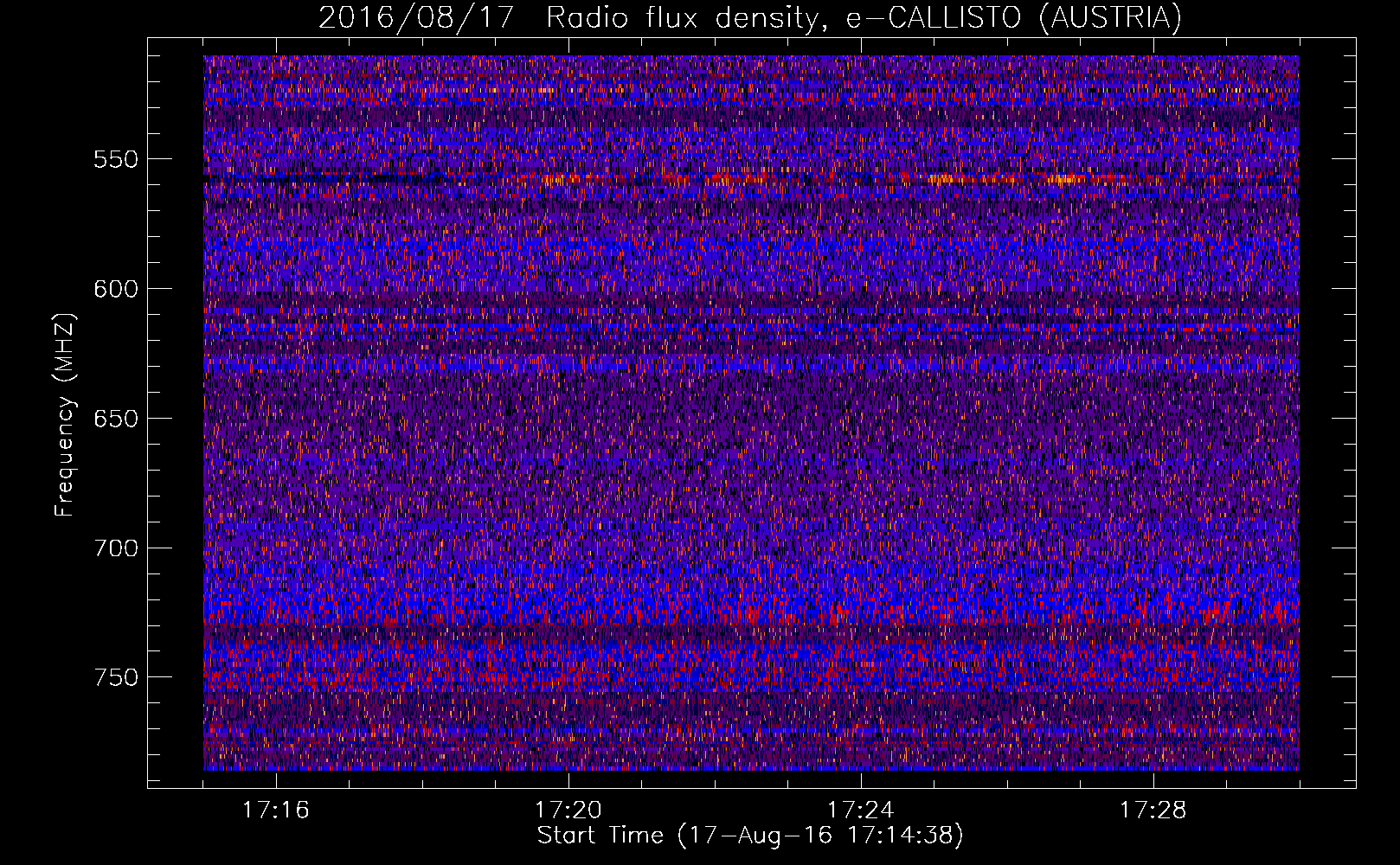The image size is (1400, 865).
Task: Click the 600 frequency tick label
Action: 116,289
